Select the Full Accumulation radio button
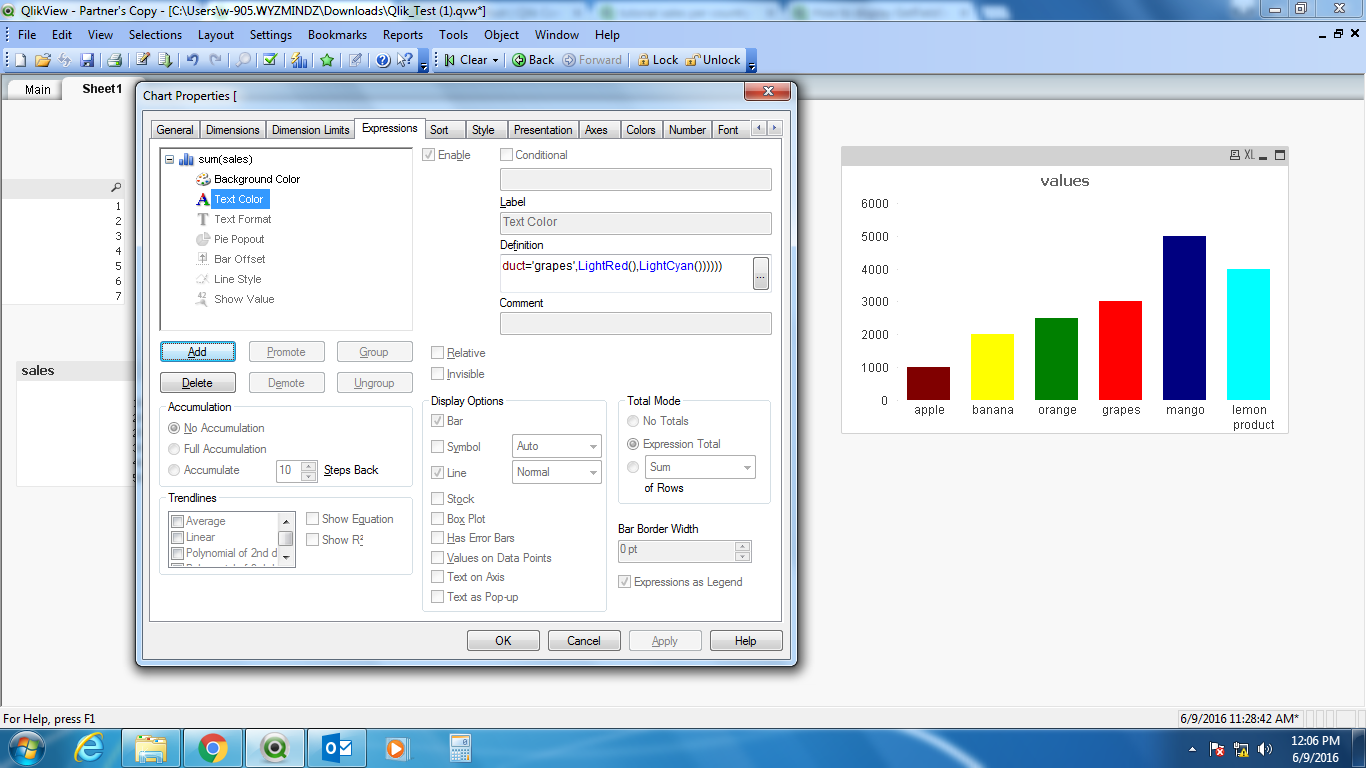The height and width of the screenshot is (768, 1366). point(175,449)
